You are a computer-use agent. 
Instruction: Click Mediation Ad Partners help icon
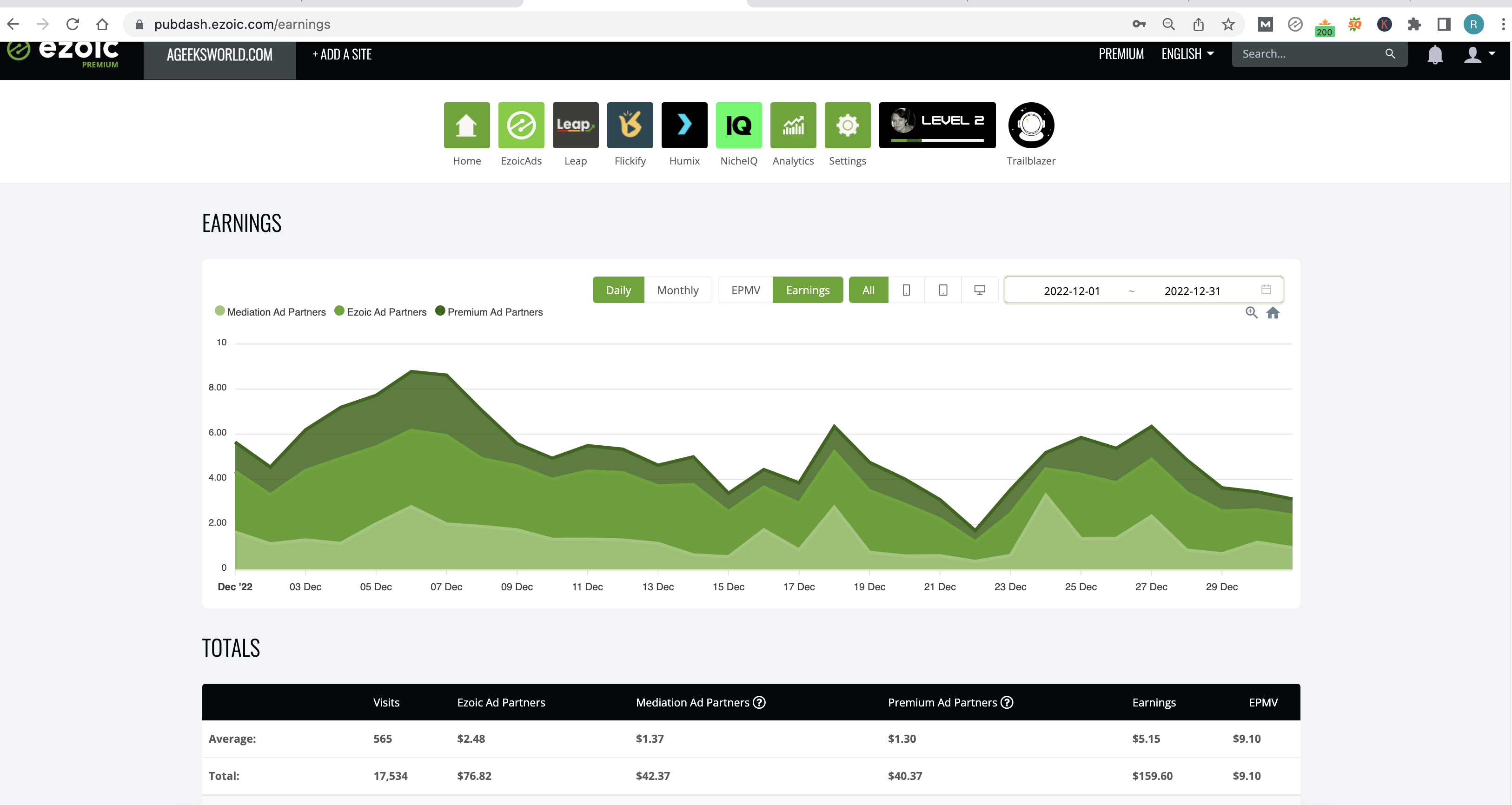[x=759, y=702]
